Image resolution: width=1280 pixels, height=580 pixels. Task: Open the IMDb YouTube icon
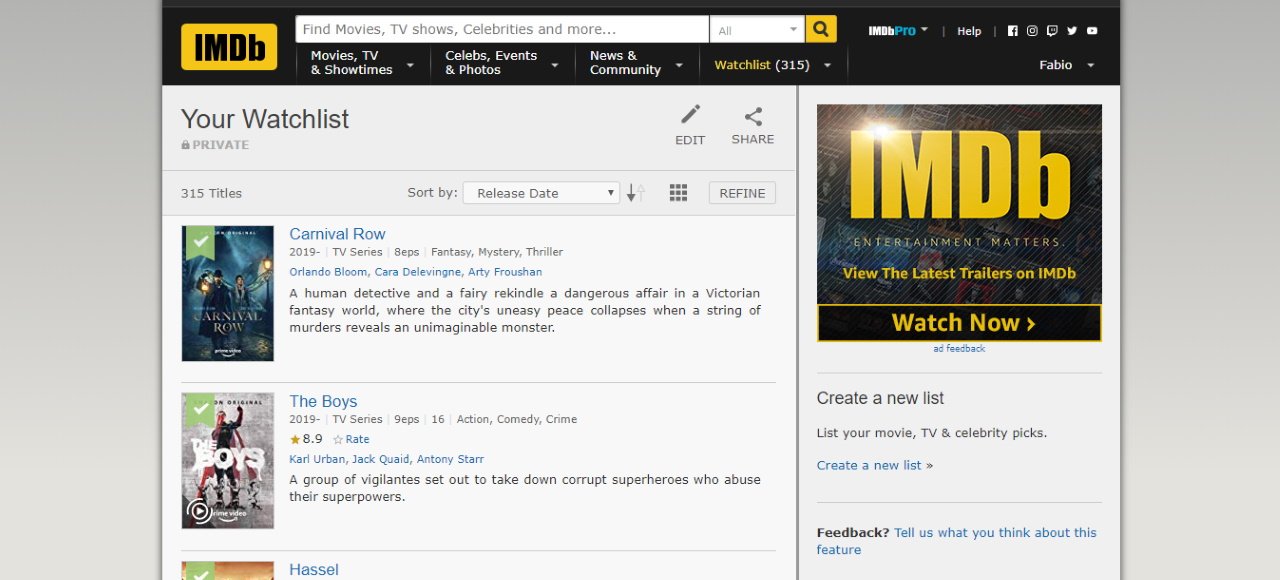coord(1092,31)
